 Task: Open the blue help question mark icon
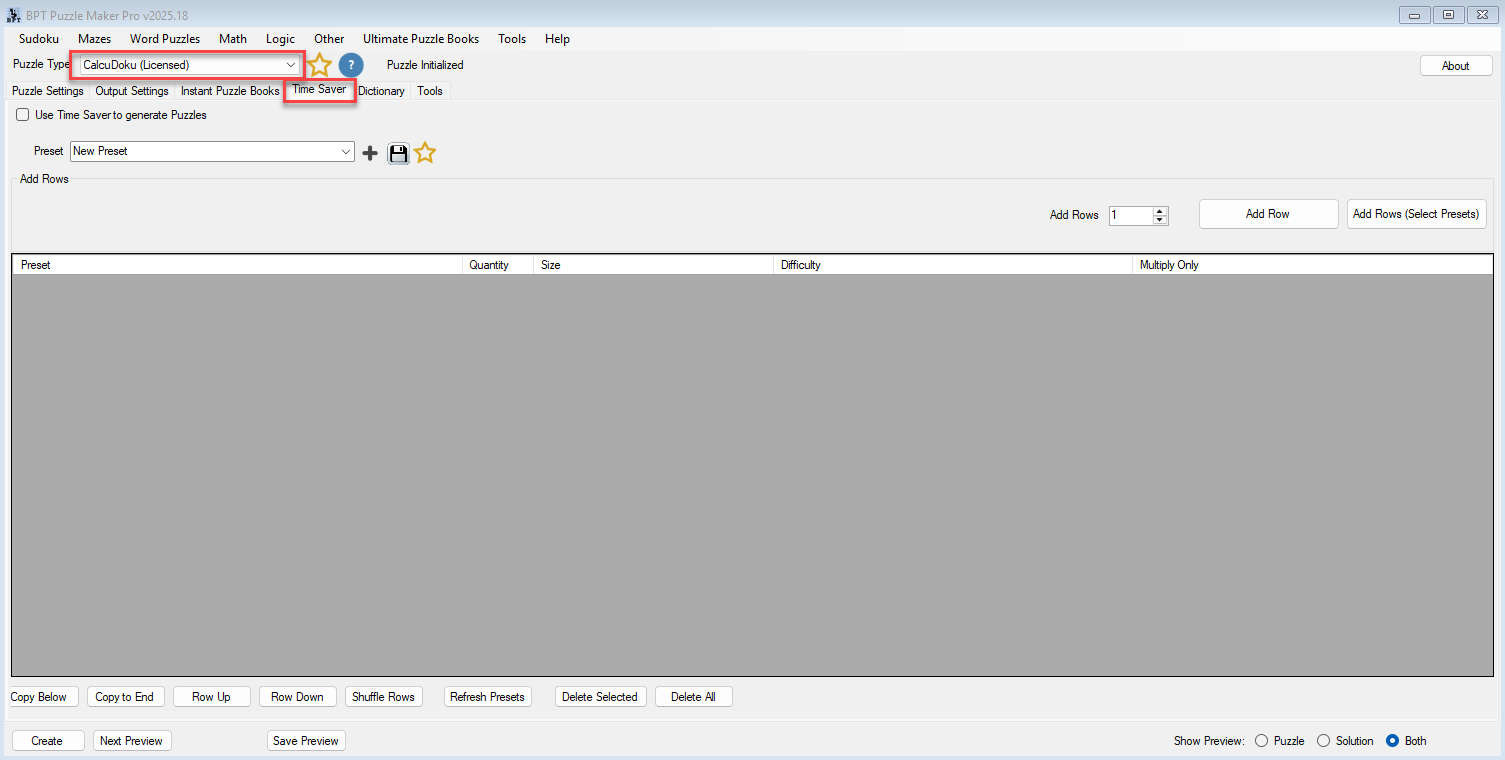click(x=350, y=66)
